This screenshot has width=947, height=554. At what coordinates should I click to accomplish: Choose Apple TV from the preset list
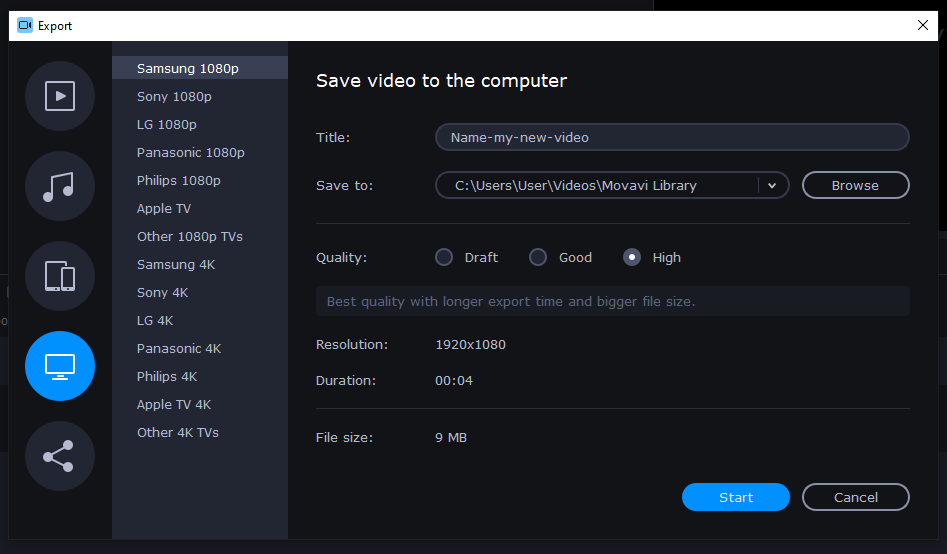coord(164,209)
